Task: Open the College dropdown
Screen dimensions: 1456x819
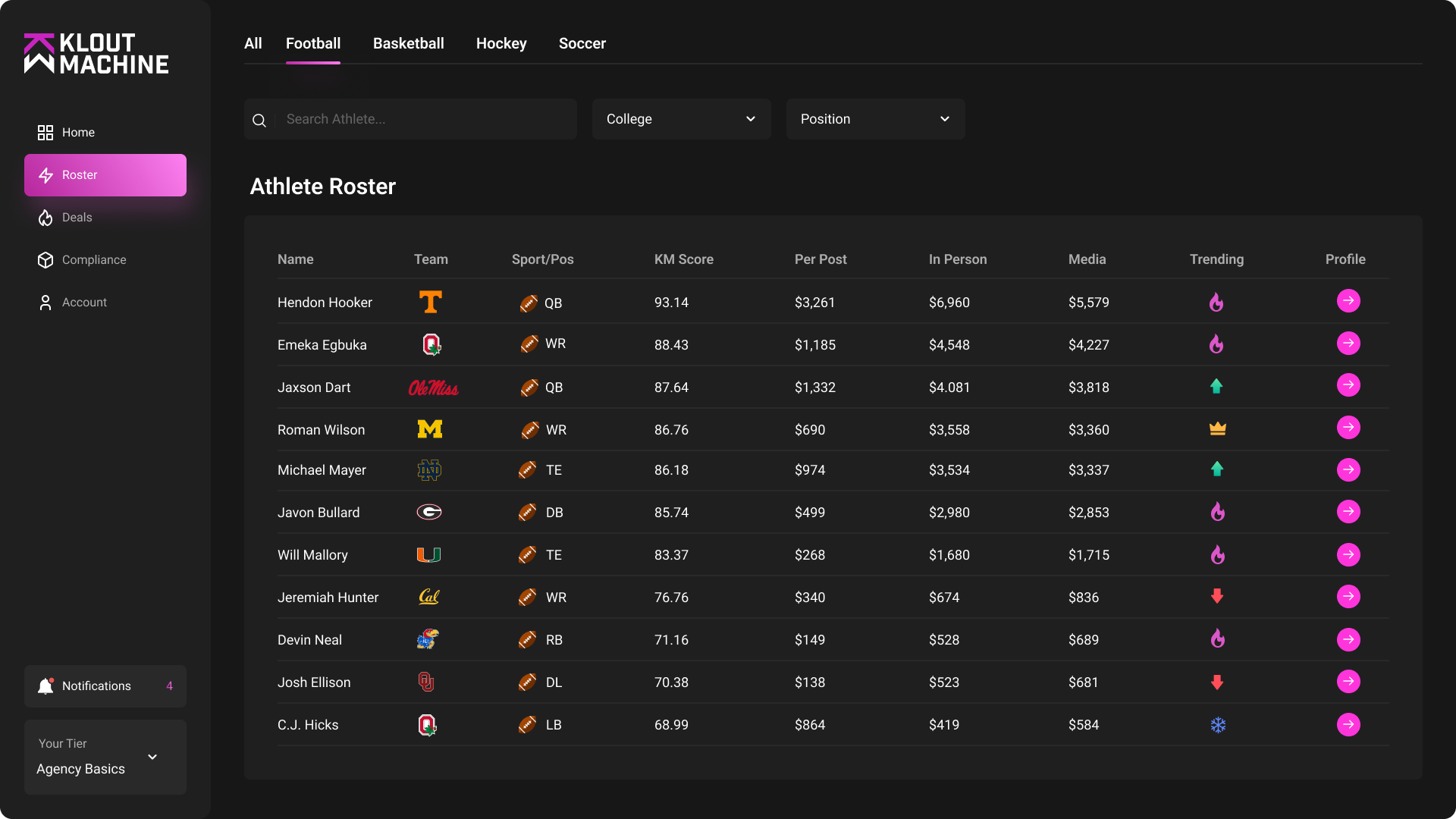Action: coord(680,119)
